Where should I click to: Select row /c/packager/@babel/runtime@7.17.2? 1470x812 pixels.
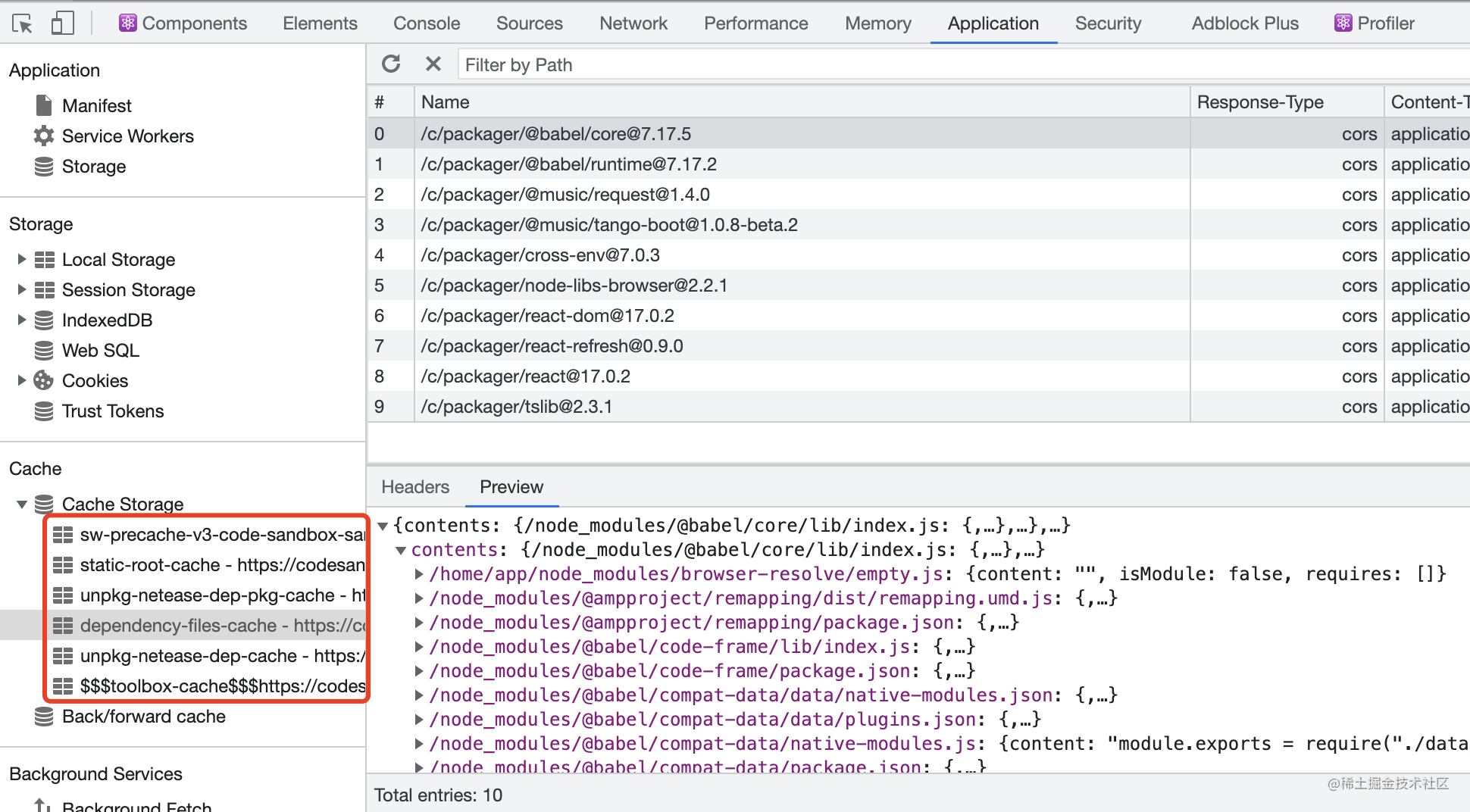pyautogui.click(x=918, y=164)
